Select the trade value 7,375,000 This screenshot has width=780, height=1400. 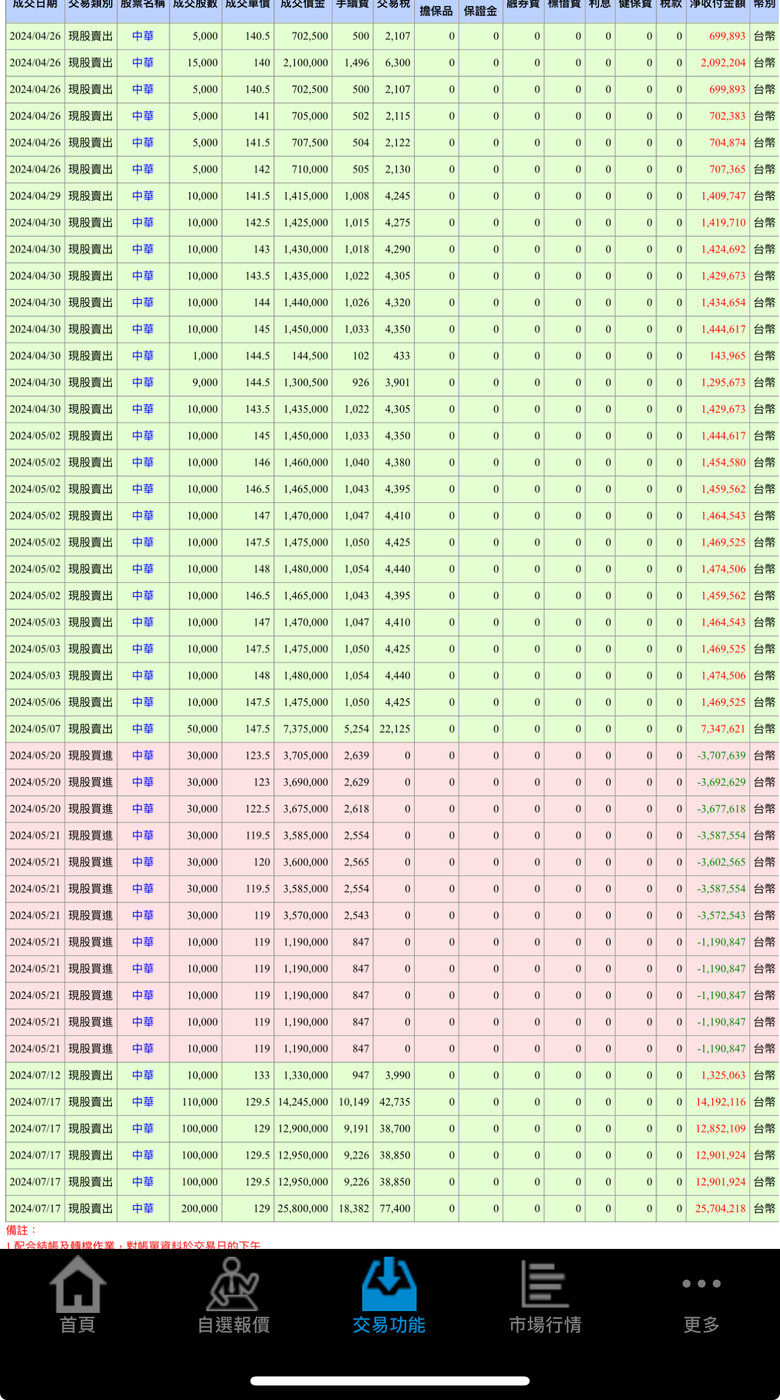click(x=305, y=729)
